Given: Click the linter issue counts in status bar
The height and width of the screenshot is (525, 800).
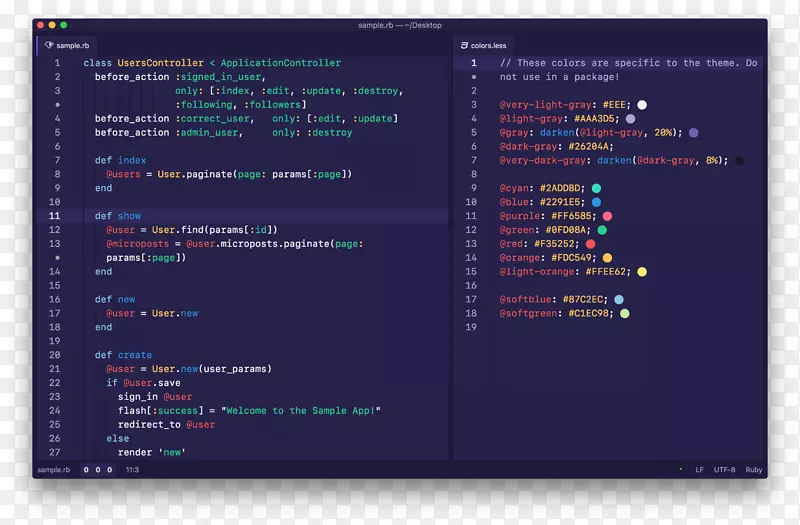Looking at the screenshot, I should tap(99, 469).
